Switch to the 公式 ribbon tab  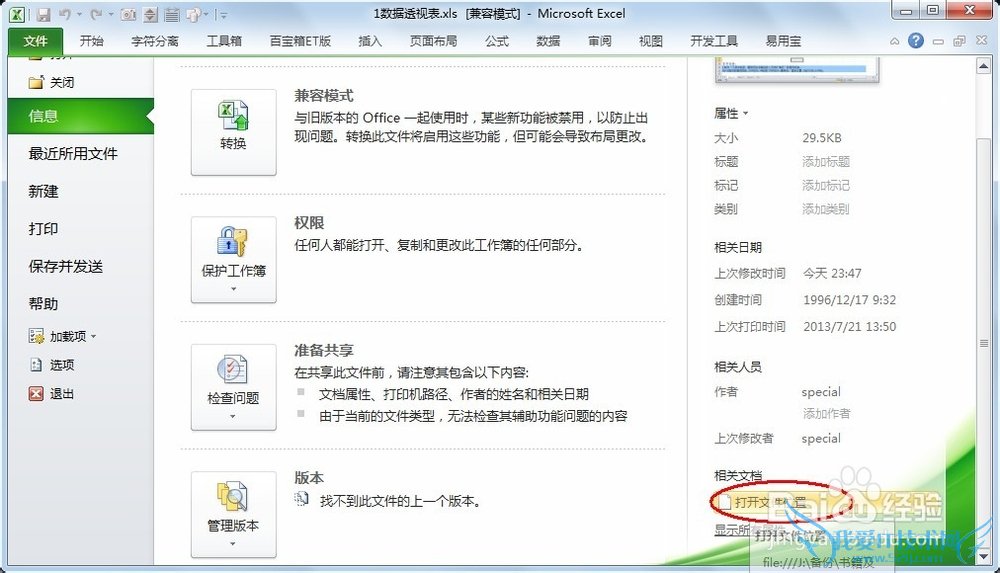(x=496, y=41)
